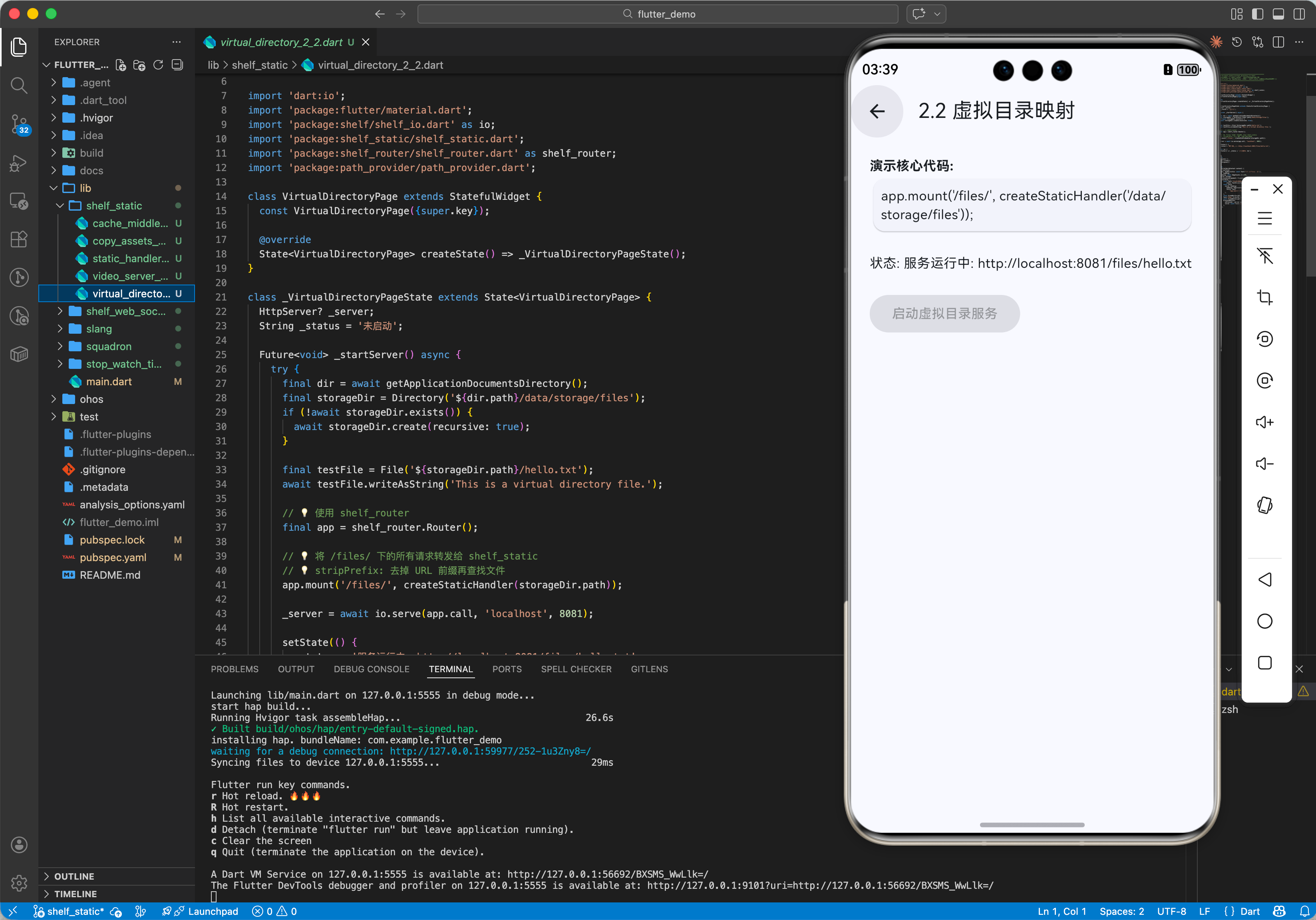Click the flutter_demo command center search box

[x=658, y=14]
